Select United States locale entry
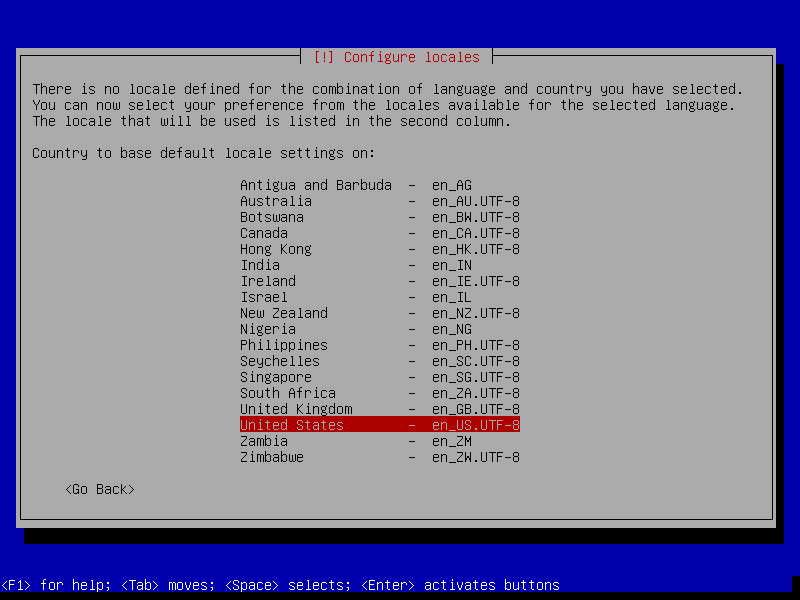This screenshot has height=600, width=800. tap(291, 424)
